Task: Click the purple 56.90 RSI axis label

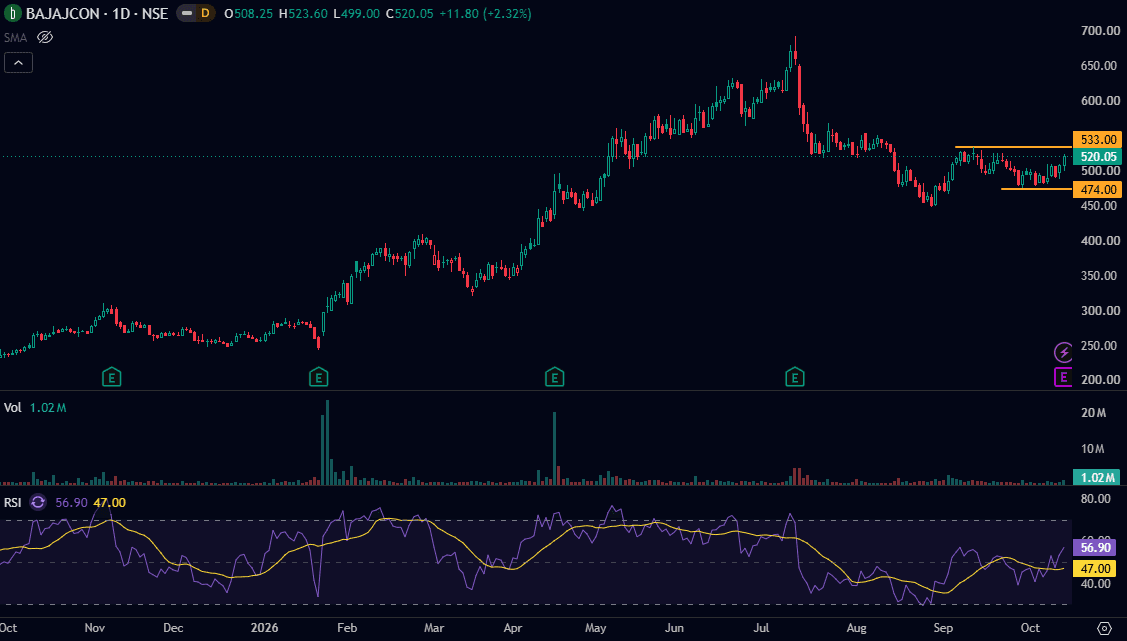Action: pyautogui.click(x=1097, y=548)
